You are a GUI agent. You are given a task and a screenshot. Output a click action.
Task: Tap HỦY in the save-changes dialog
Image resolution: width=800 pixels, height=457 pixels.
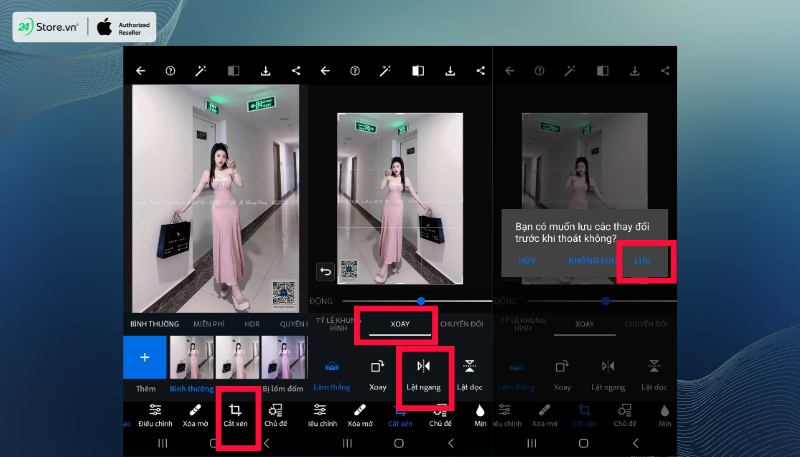pos(527,261)
